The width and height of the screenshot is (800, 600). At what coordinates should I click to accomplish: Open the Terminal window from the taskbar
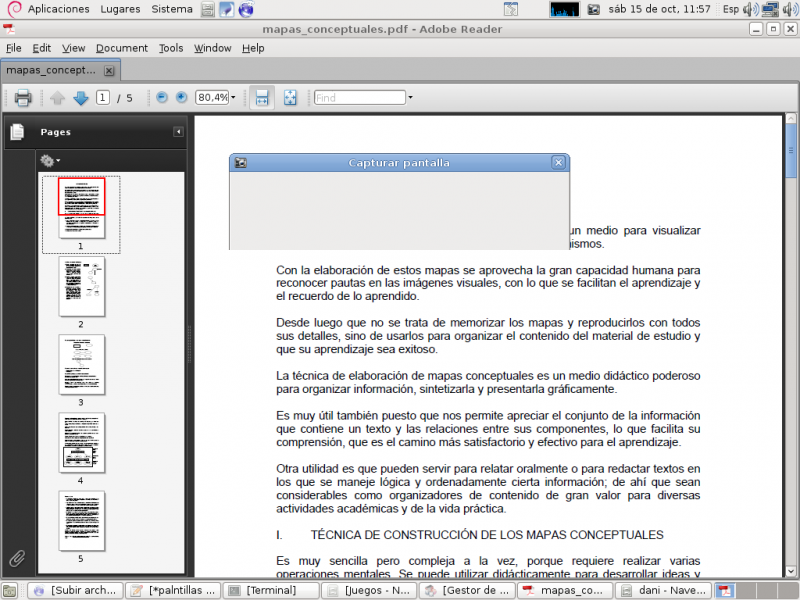(270, 590)
